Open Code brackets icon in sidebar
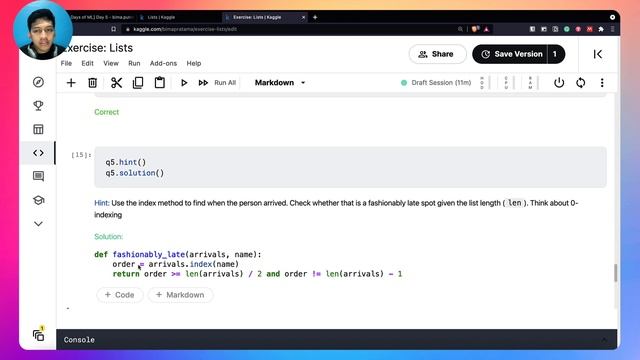Viewport: 640px width, 360px height. 38,153
